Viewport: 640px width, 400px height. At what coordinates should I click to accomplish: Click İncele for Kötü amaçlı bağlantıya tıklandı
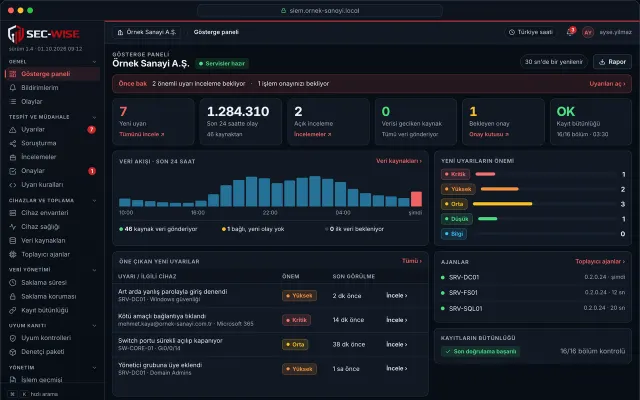[x=397, y=320]
